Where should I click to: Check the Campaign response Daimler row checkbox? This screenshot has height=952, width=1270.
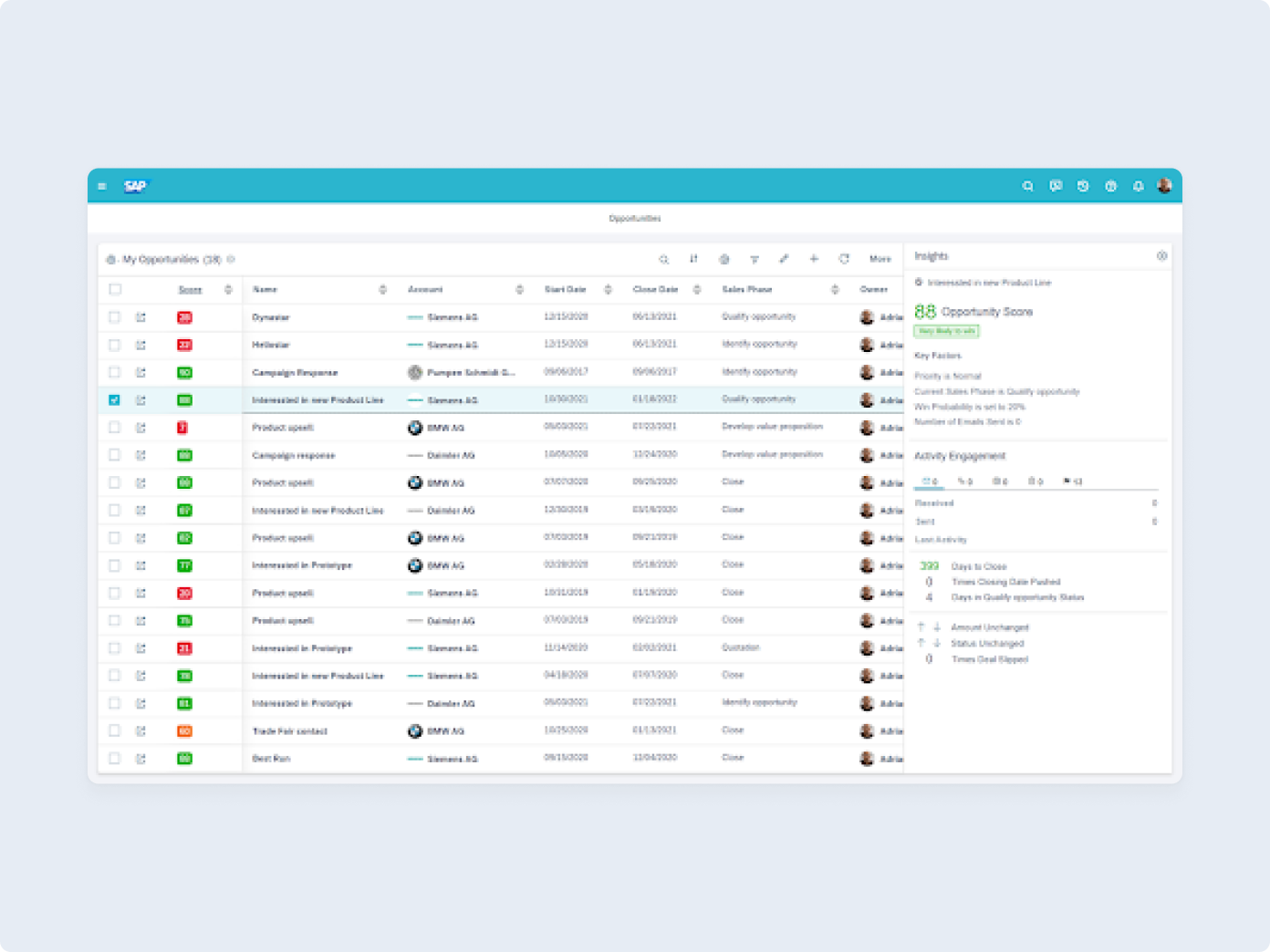[114, 454]
